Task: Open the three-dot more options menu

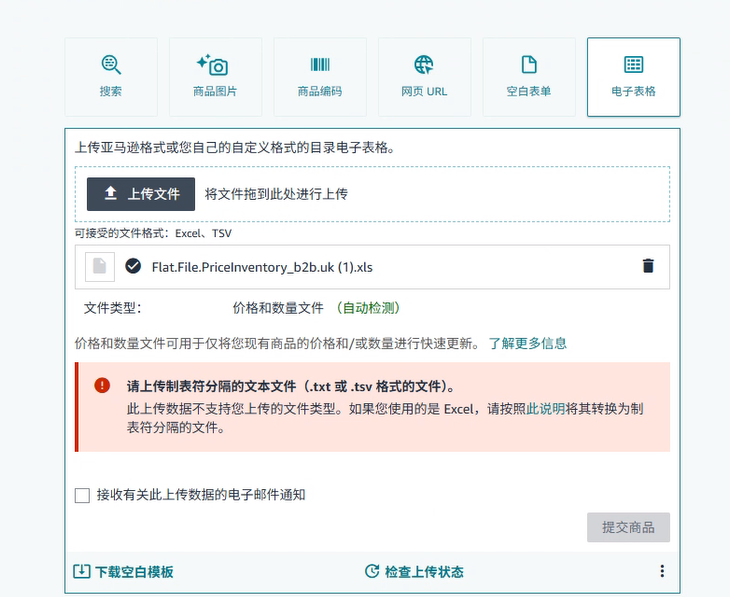Action: click(x=662, y=571)
